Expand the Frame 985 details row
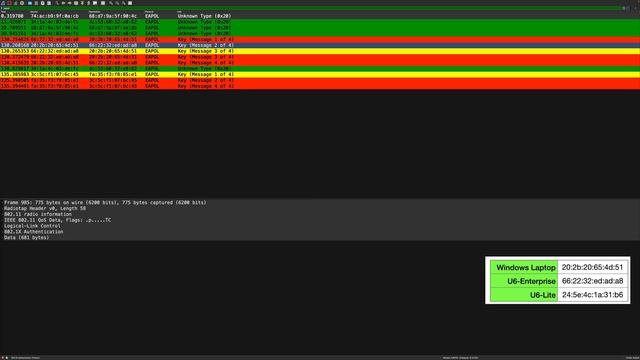Screen dimensions: 640x360 (320, 202)
